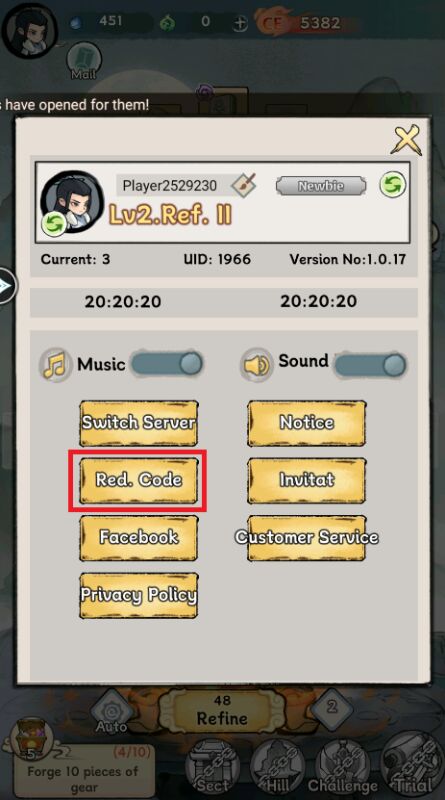The height and width of the screenshot is (800, 445).
Task: Open the Sect tab at bottom
Action: [x=212, y=767]
